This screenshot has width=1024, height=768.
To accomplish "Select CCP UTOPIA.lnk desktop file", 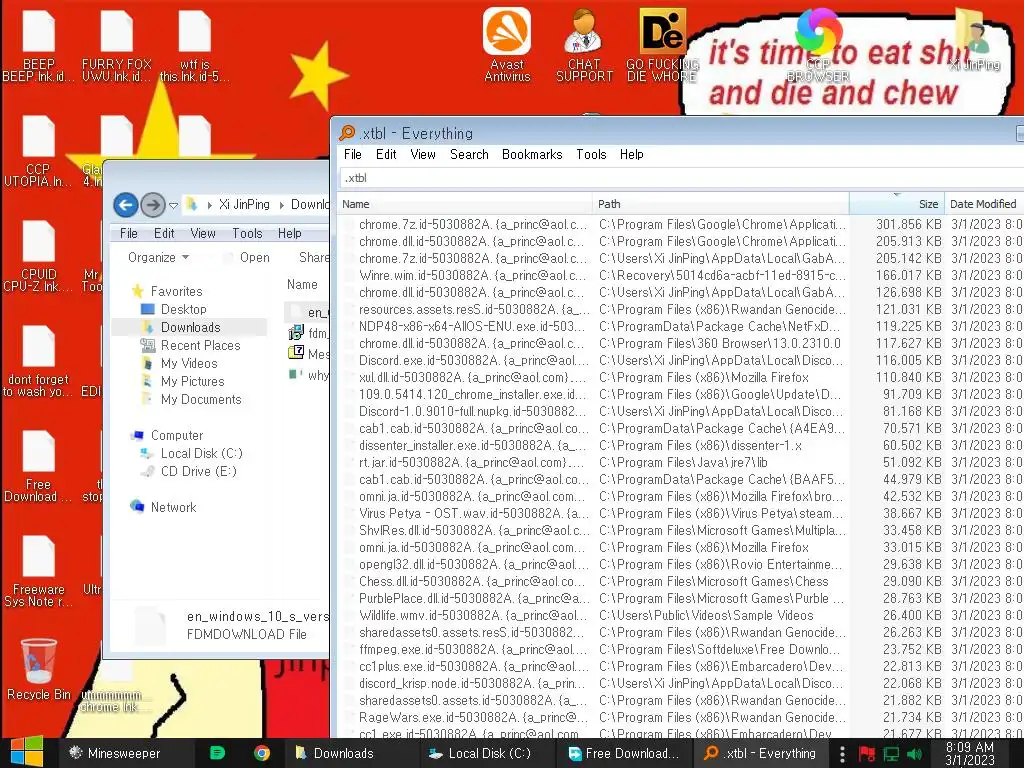I will pos(39,150).
